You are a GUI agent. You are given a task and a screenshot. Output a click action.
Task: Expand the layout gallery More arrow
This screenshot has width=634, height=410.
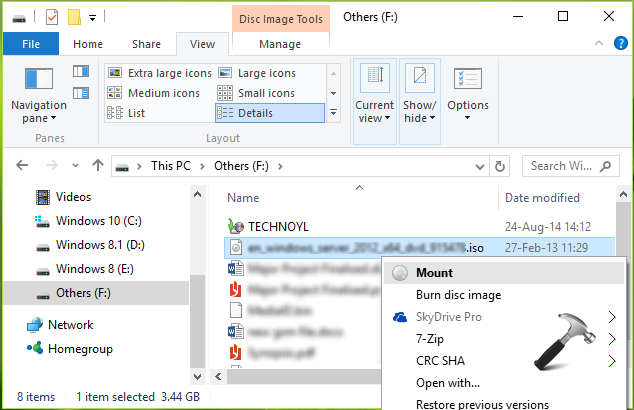[x=334, y=112]
